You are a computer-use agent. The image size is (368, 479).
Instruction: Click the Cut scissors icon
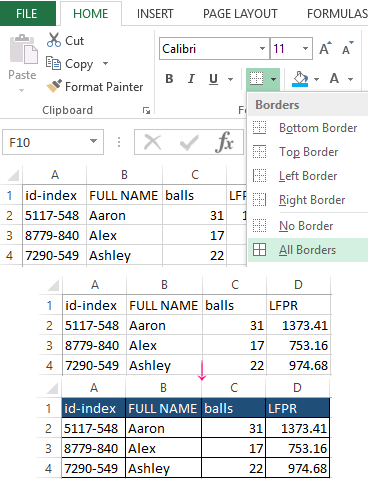54,40
